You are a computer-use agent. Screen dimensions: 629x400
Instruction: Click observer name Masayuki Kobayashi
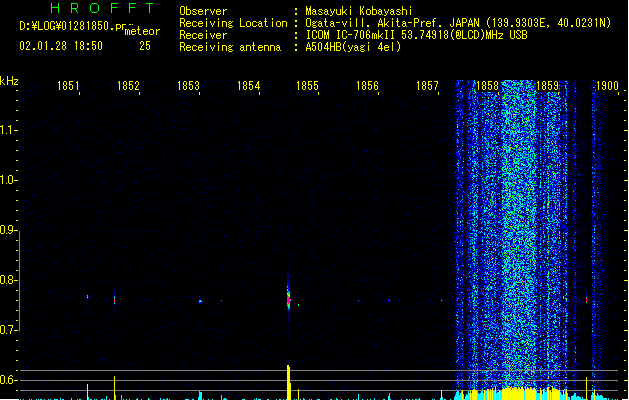359,11
